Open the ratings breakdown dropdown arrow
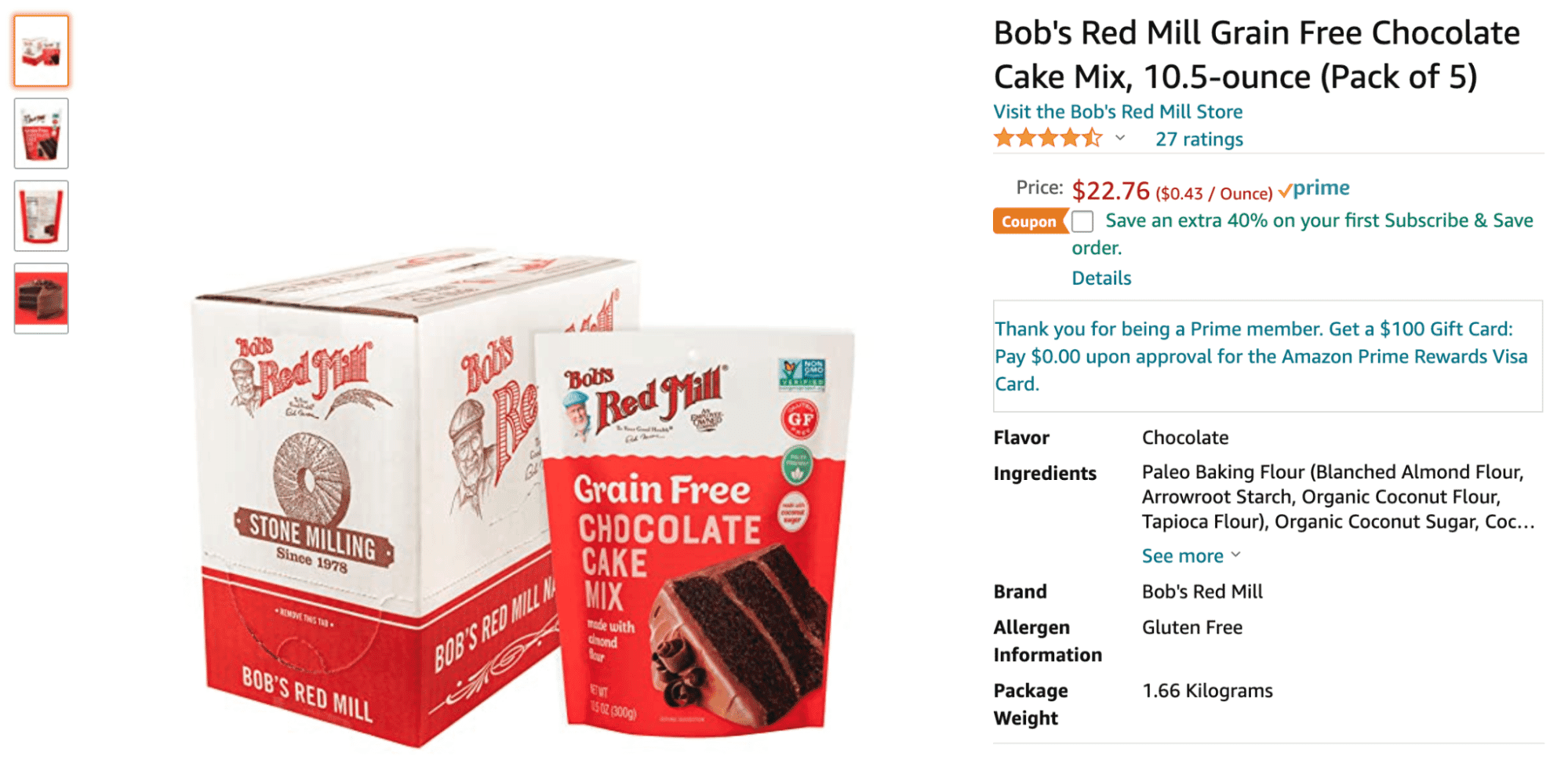 click(x=1120, y=139)
